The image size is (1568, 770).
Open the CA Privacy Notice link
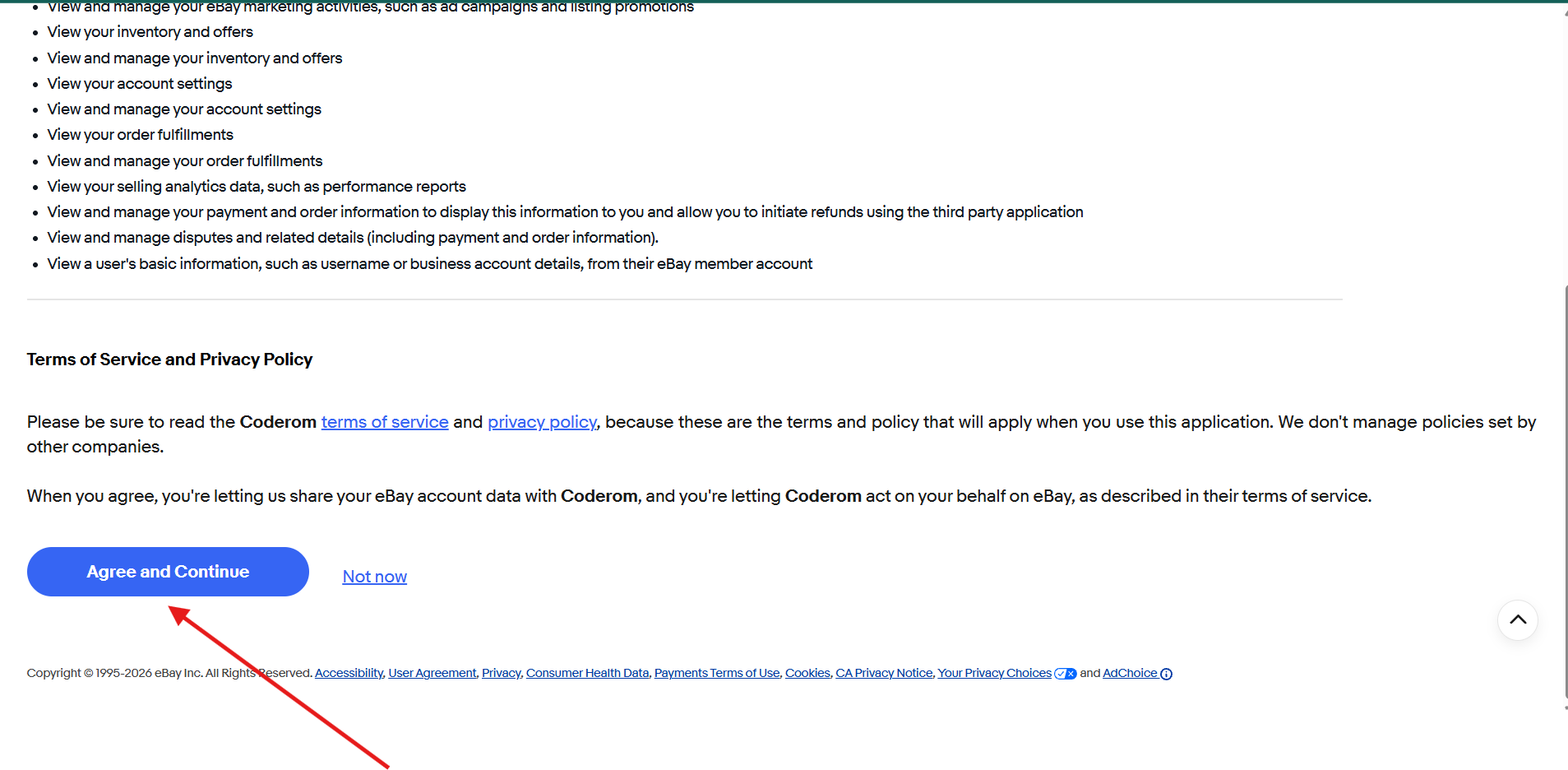pos(884,673)
